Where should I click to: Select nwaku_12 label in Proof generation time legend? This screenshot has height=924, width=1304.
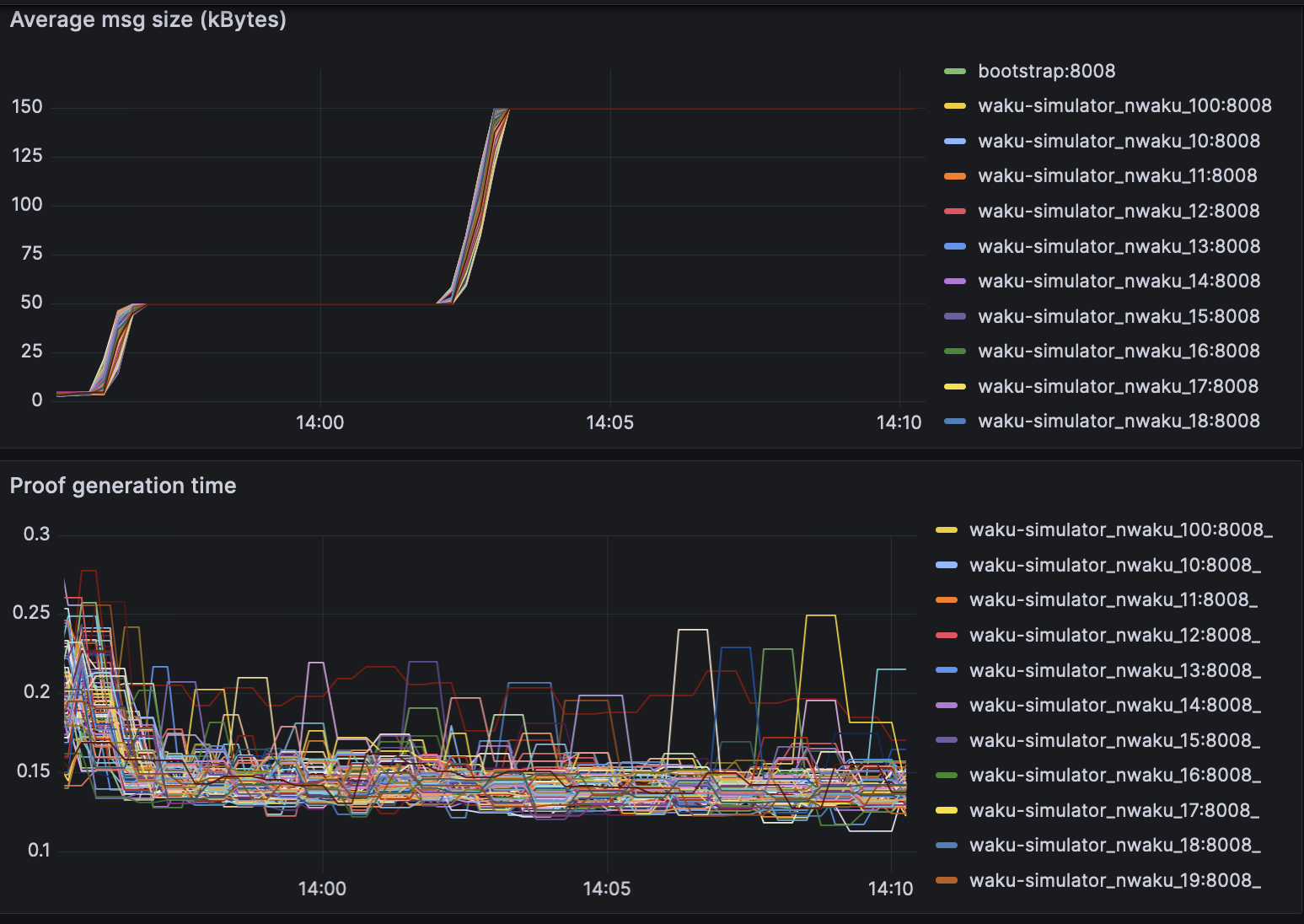1114,636
